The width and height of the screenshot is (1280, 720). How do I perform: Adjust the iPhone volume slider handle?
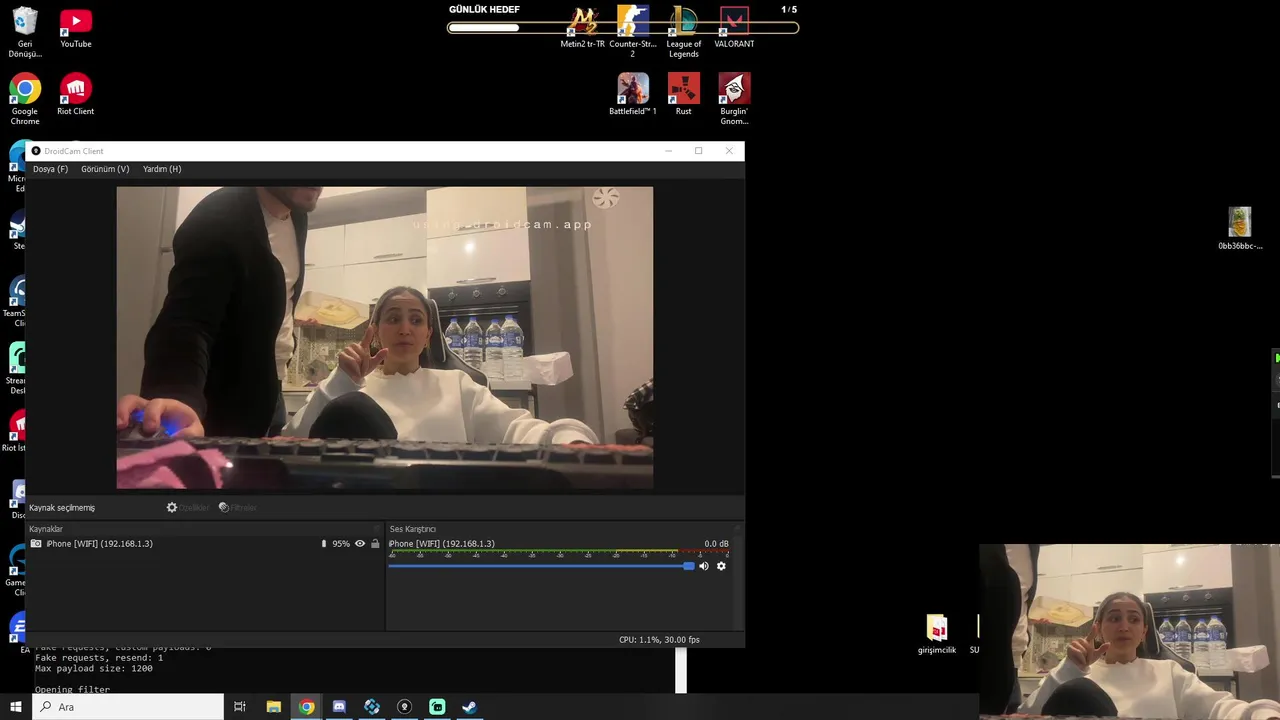[x=689, y=566]
